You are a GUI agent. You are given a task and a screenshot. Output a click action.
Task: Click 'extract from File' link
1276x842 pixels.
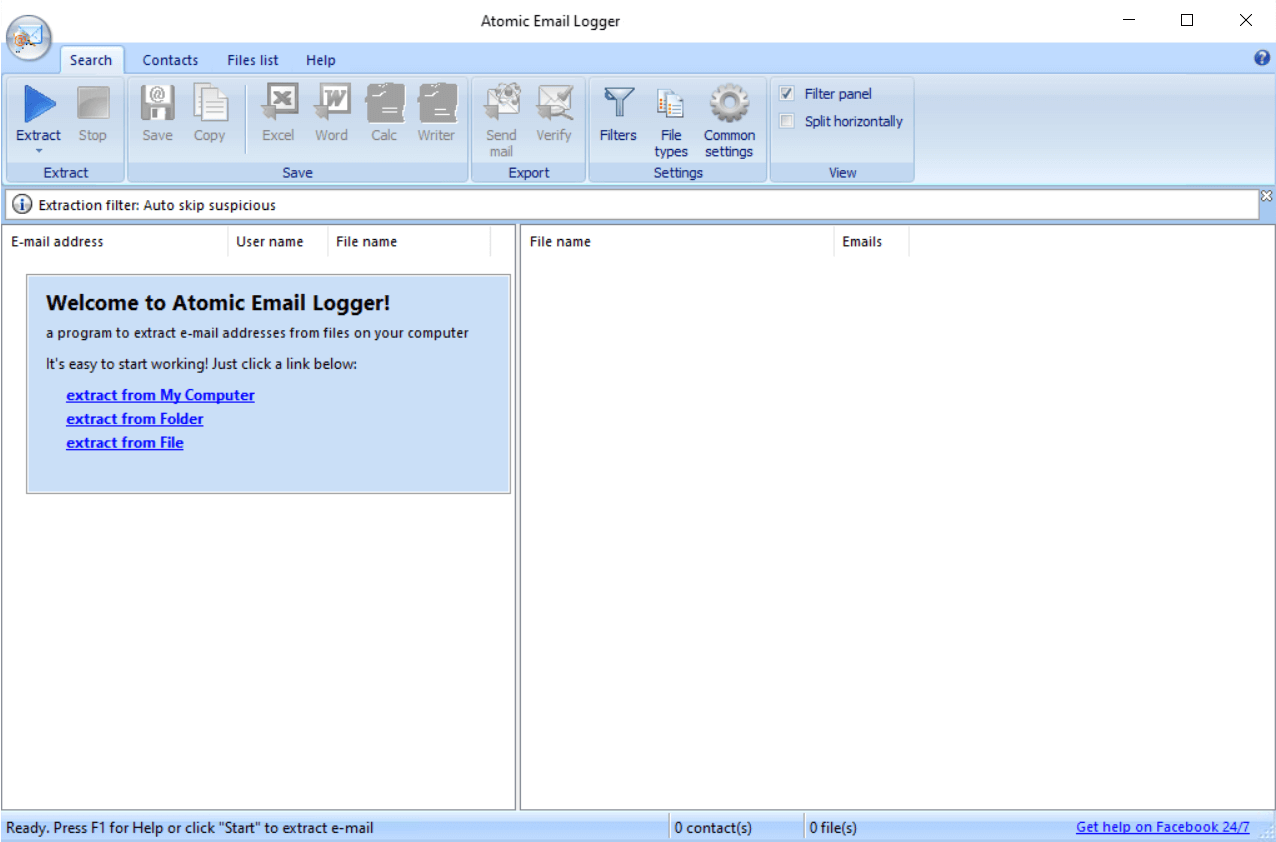[125, 443]
